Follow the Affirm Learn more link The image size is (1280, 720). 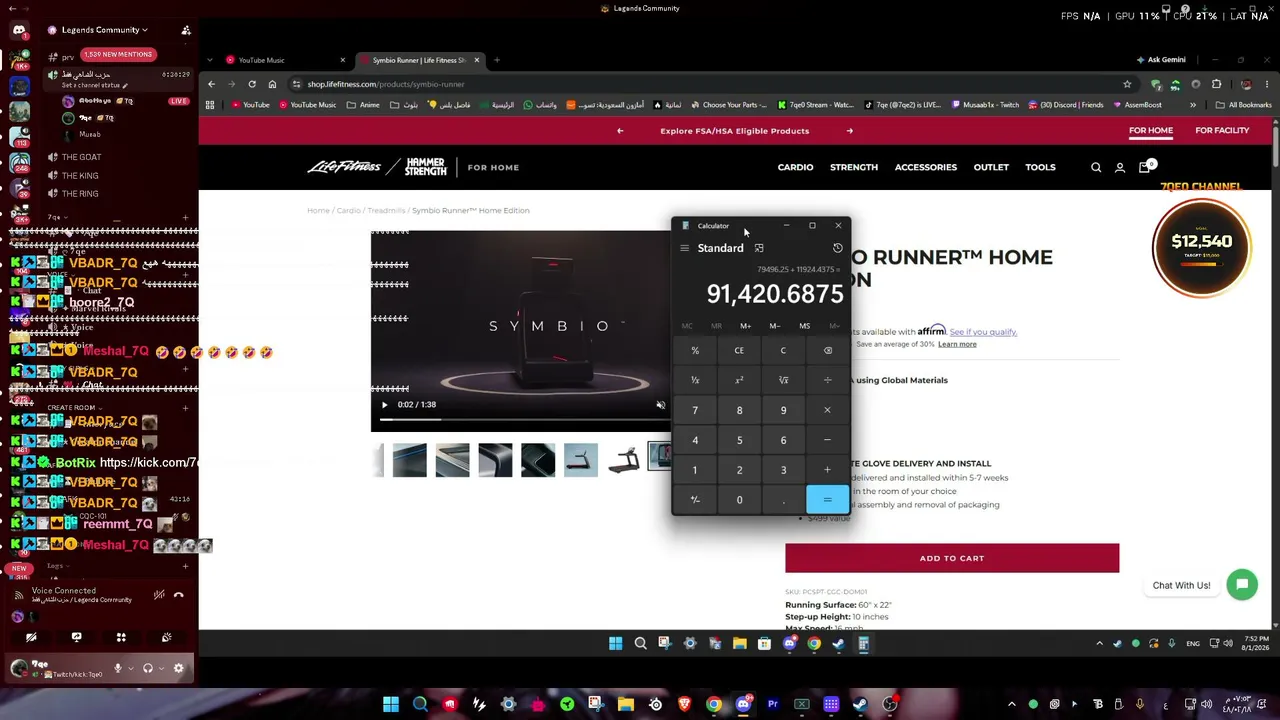957,344
